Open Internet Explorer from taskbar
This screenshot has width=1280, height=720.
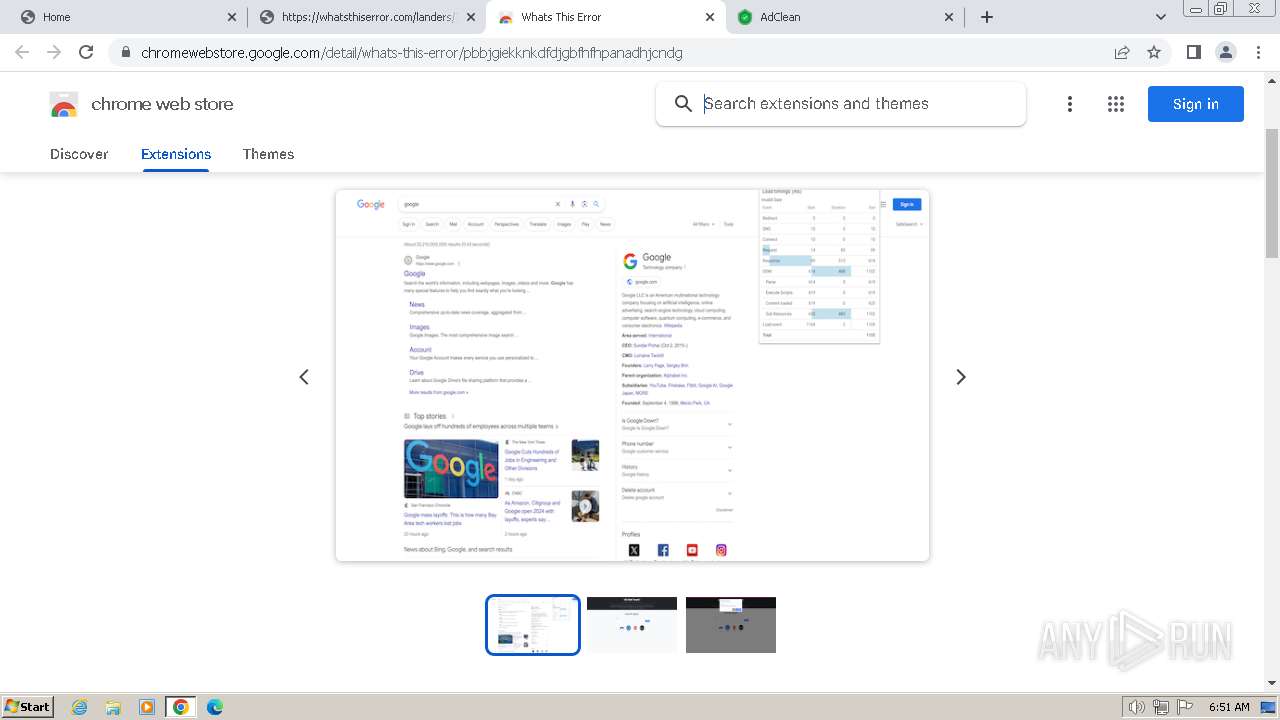coord(80,707)
